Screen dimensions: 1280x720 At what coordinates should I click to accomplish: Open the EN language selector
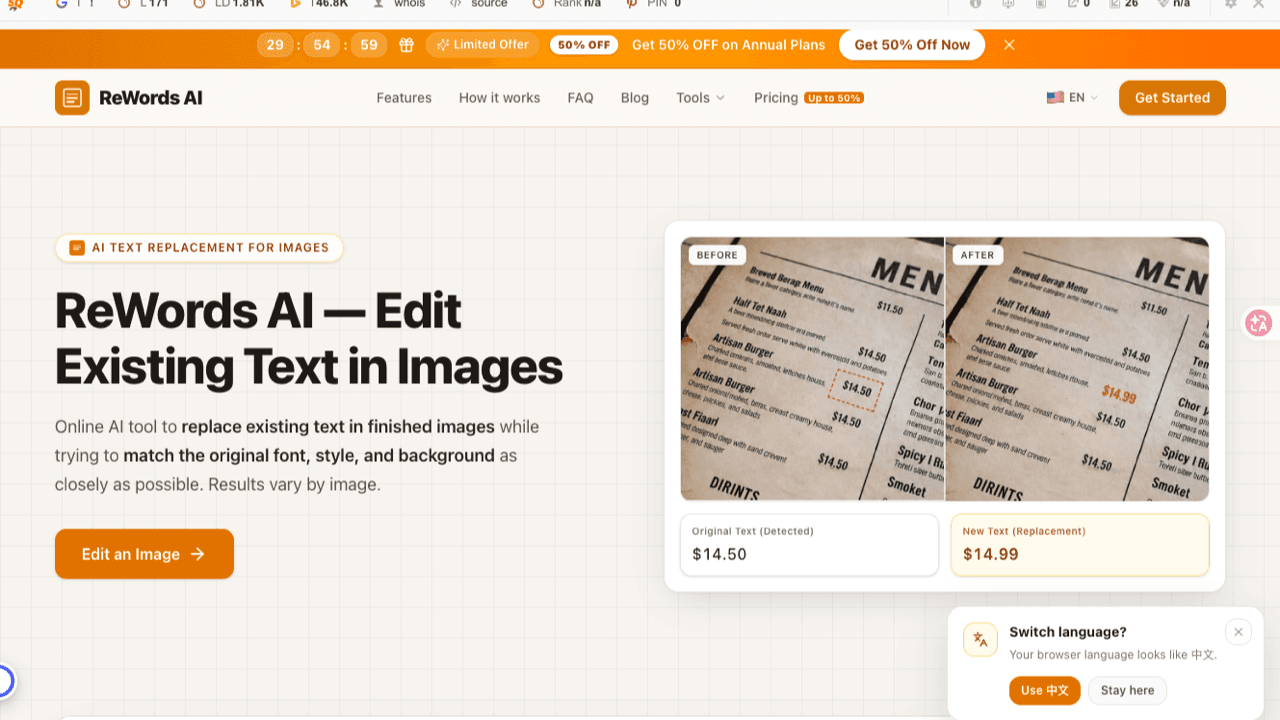click(x=1072, y=98)
